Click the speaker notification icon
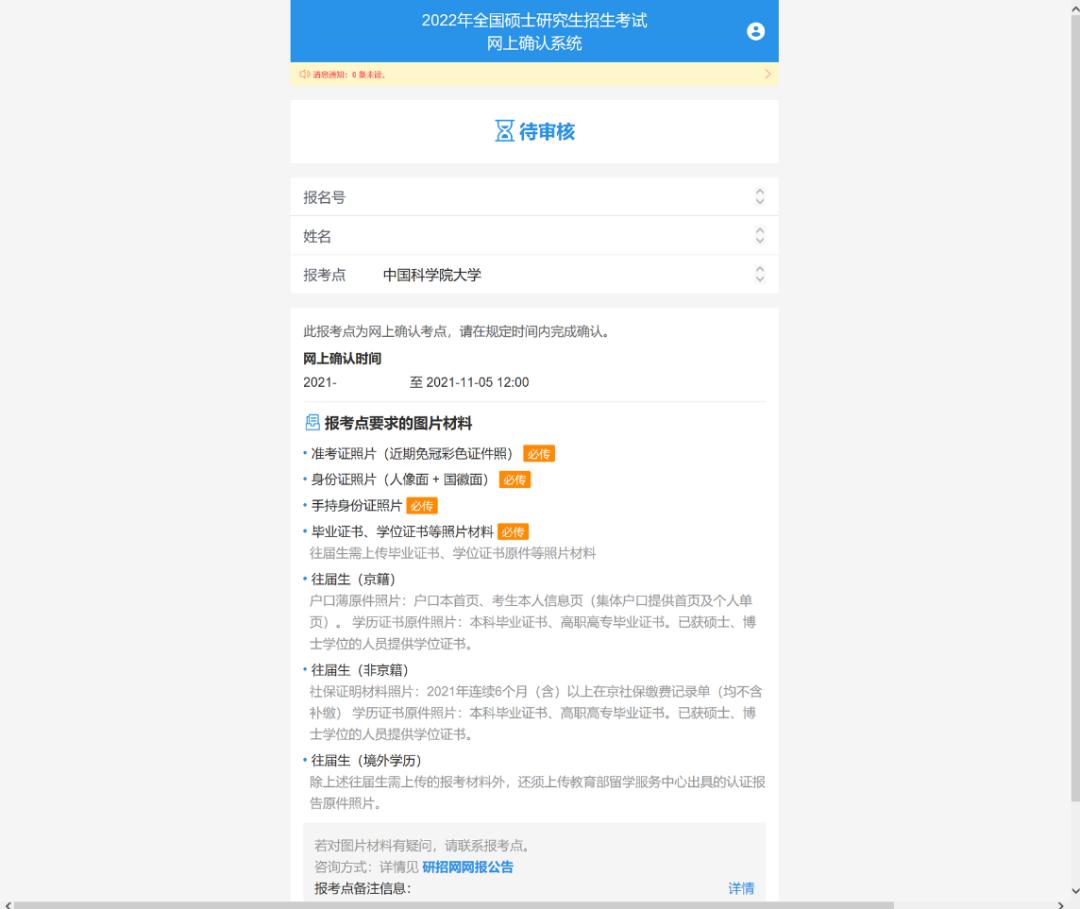This screenshot has height=909, width=1080. (x=304, y=74)
